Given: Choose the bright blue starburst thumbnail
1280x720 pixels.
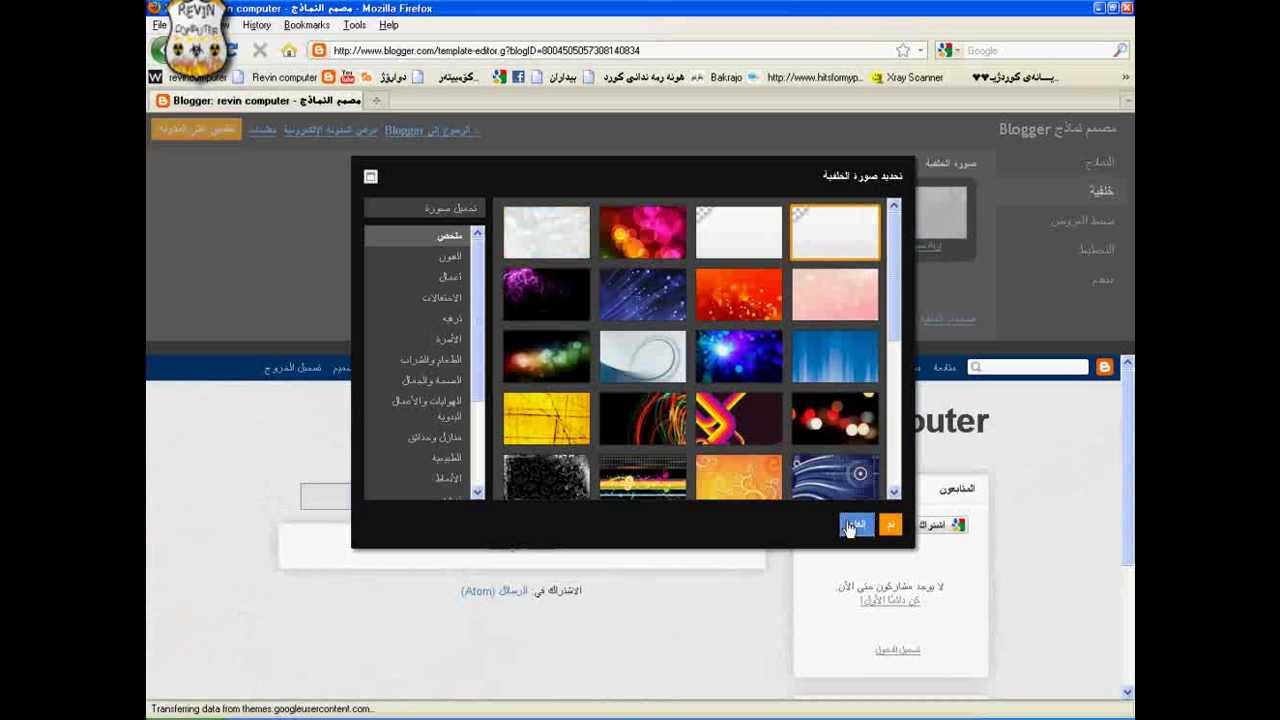Looking at the screenshot, I should tap(739, 356).
